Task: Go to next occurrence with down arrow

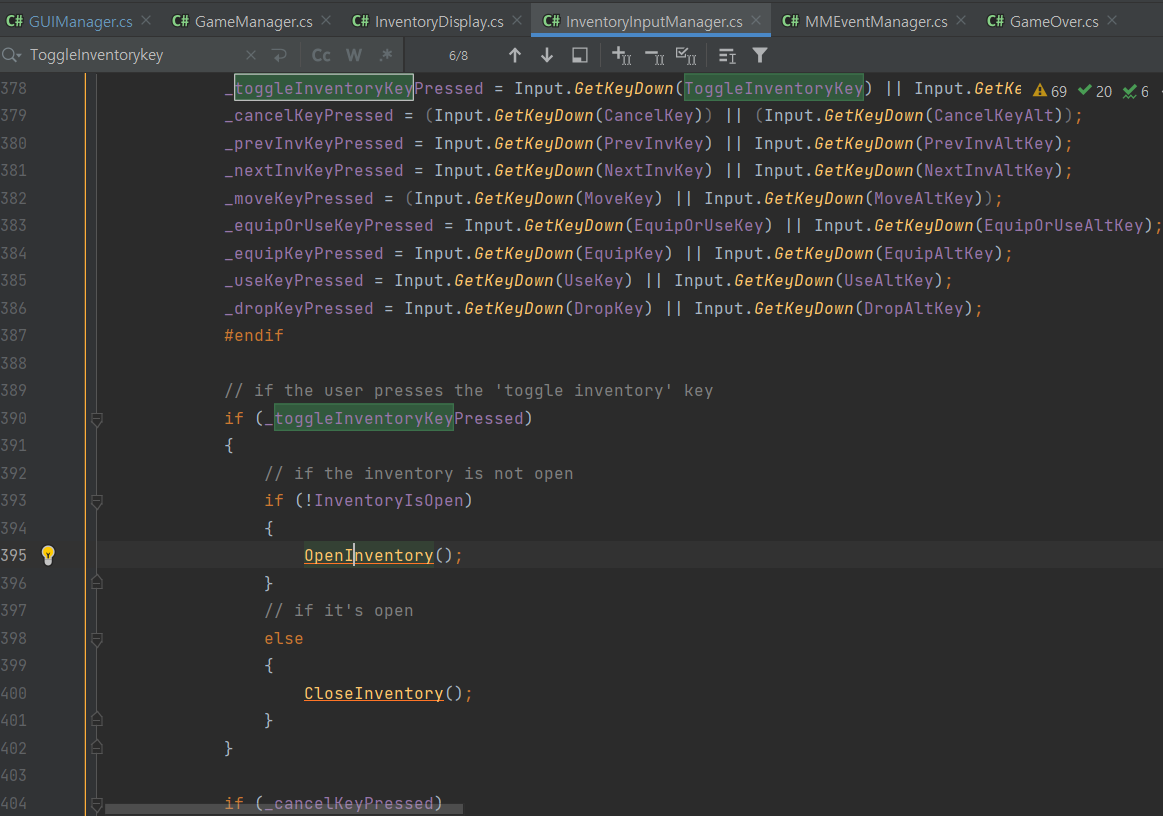Action: click(547, 55)
